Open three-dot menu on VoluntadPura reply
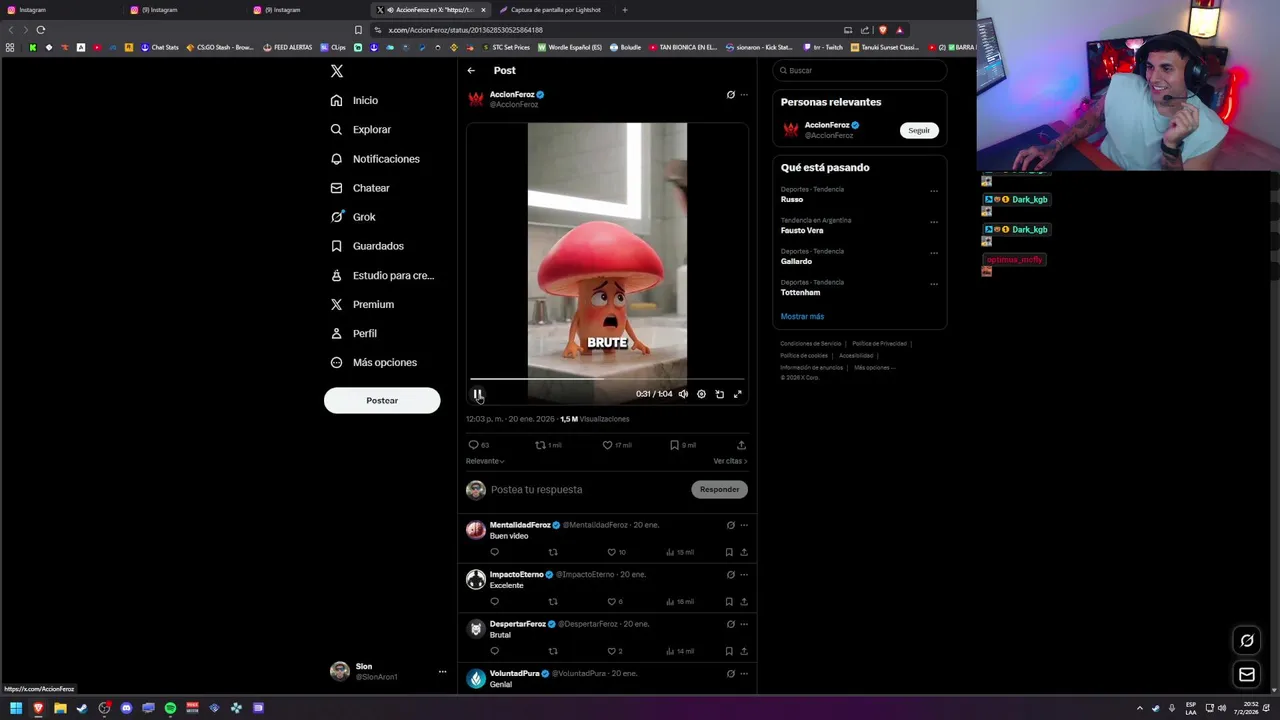 tap(744, 674)
